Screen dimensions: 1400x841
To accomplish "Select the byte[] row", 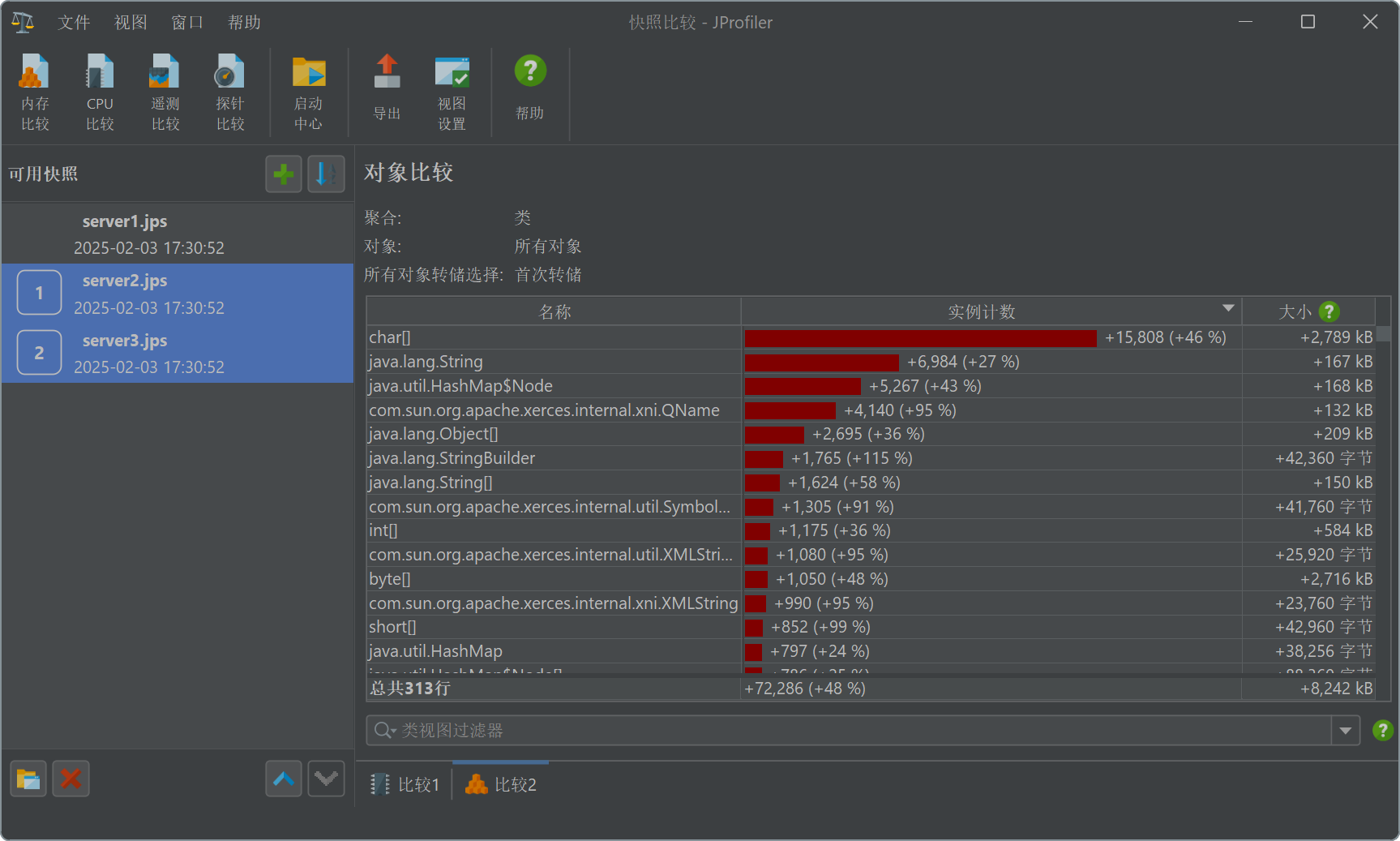I will pyautogui.click(x=871, y=579).
